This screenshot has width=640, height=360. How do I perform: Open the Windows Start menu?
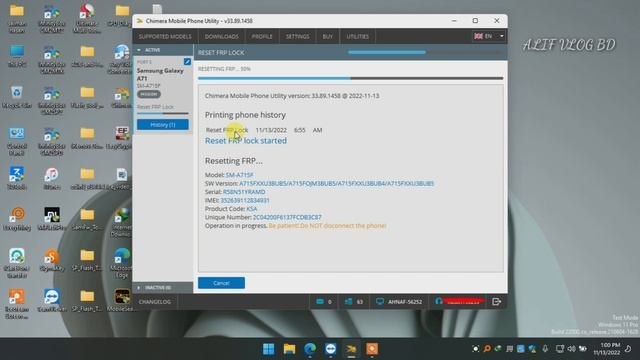point(269,349)
